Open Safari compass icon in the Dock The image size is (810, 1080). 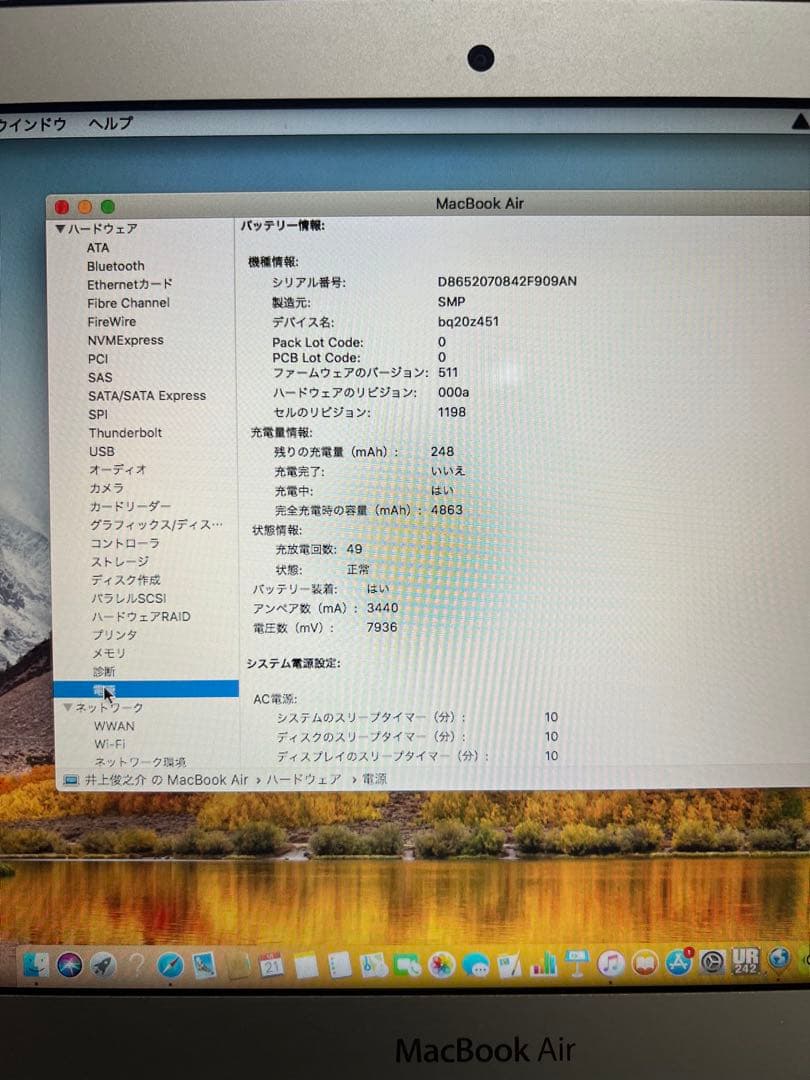point(170,966)
